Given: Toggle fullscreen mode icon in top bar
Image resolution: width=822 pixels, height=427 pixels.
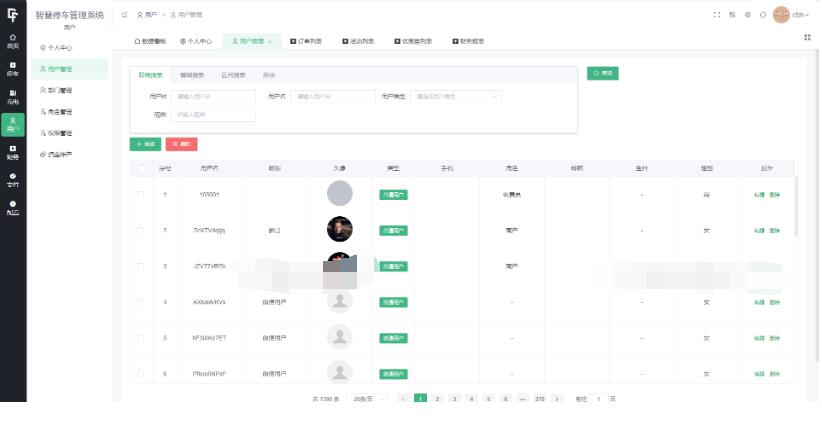Looking at the screenshot, I should tap(717, 15).
